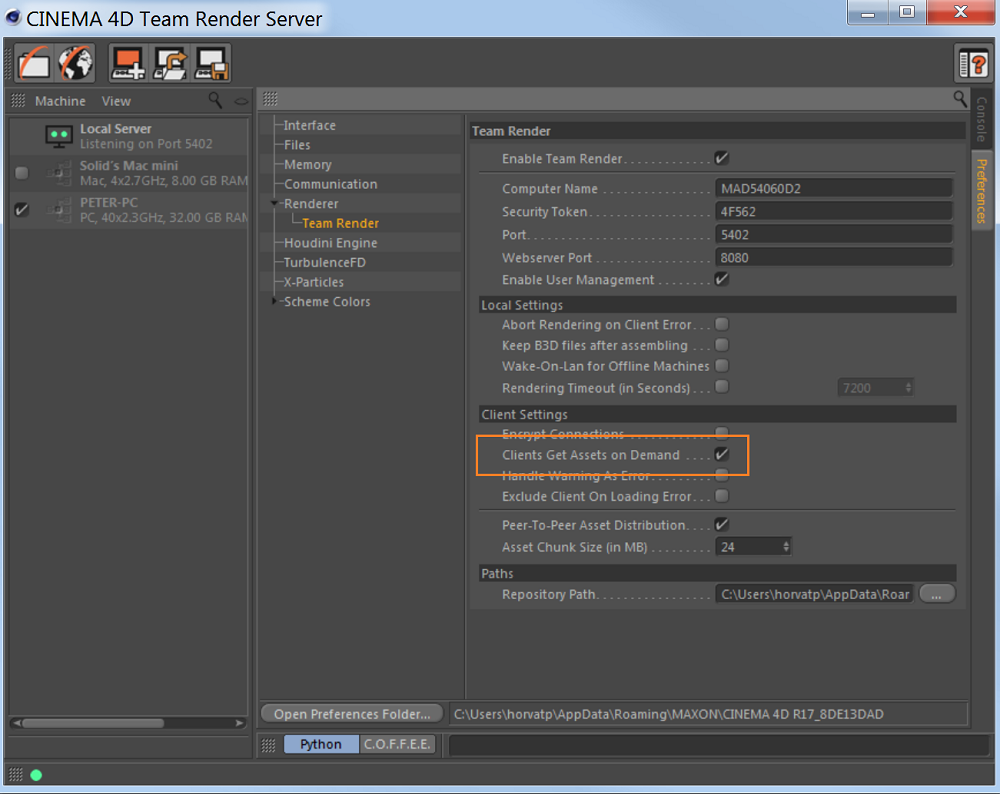The image size is (1000, 794).
Task: Open the Console side tab
Action: (x=981, y=119)
